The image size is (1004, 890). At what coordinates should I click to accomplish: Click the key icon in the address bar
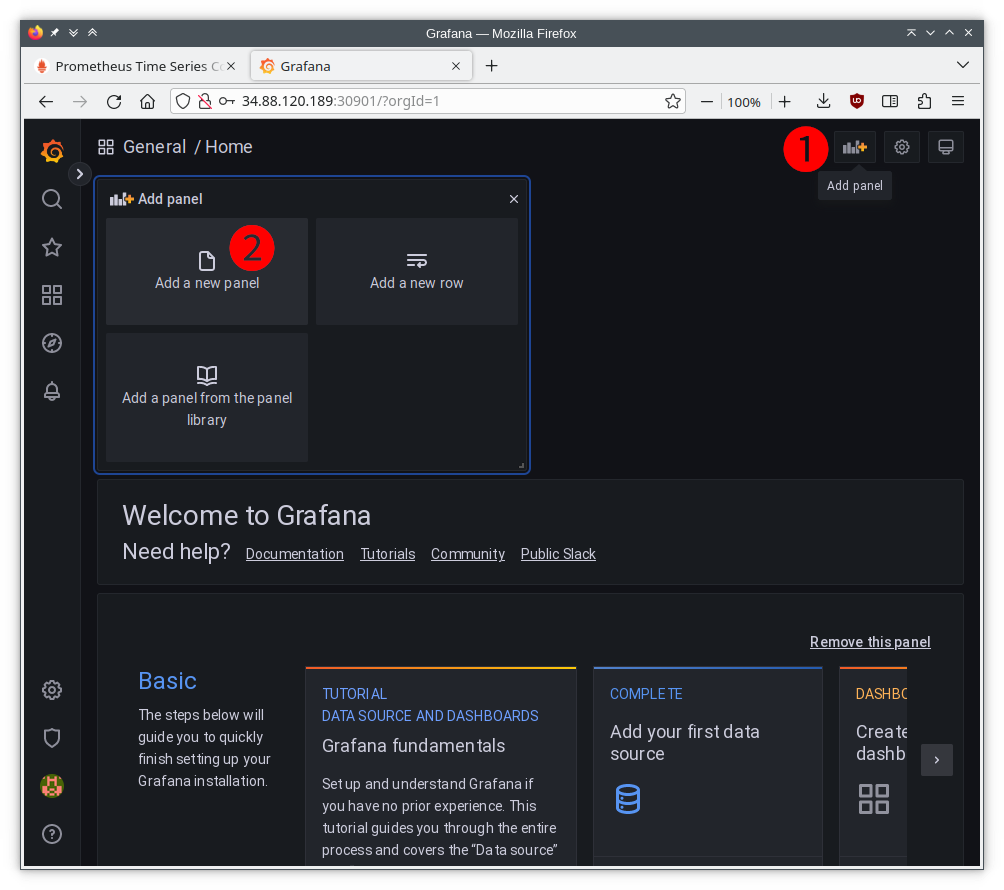click(x=227, y=101)
